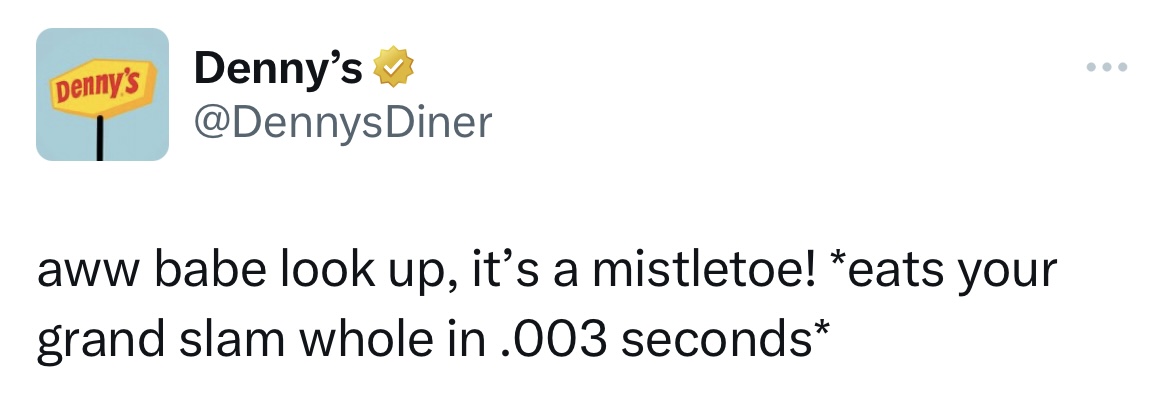Viewport: 1170px width, 405px height.
Task: Click the gold verified badge beside Denny's
Action: [x=394, y=68]
